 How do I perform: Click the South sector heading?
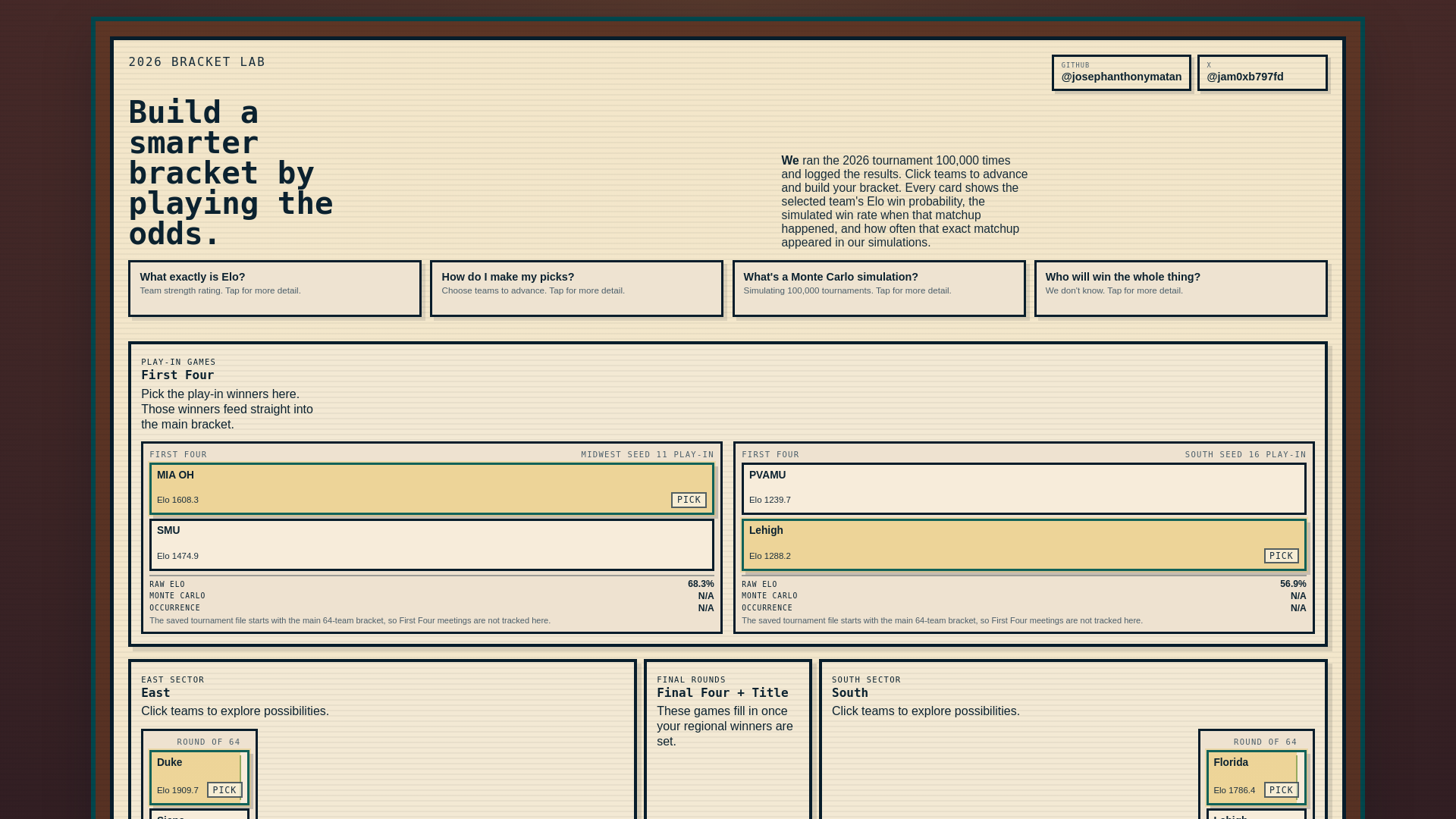coord(849,693)
